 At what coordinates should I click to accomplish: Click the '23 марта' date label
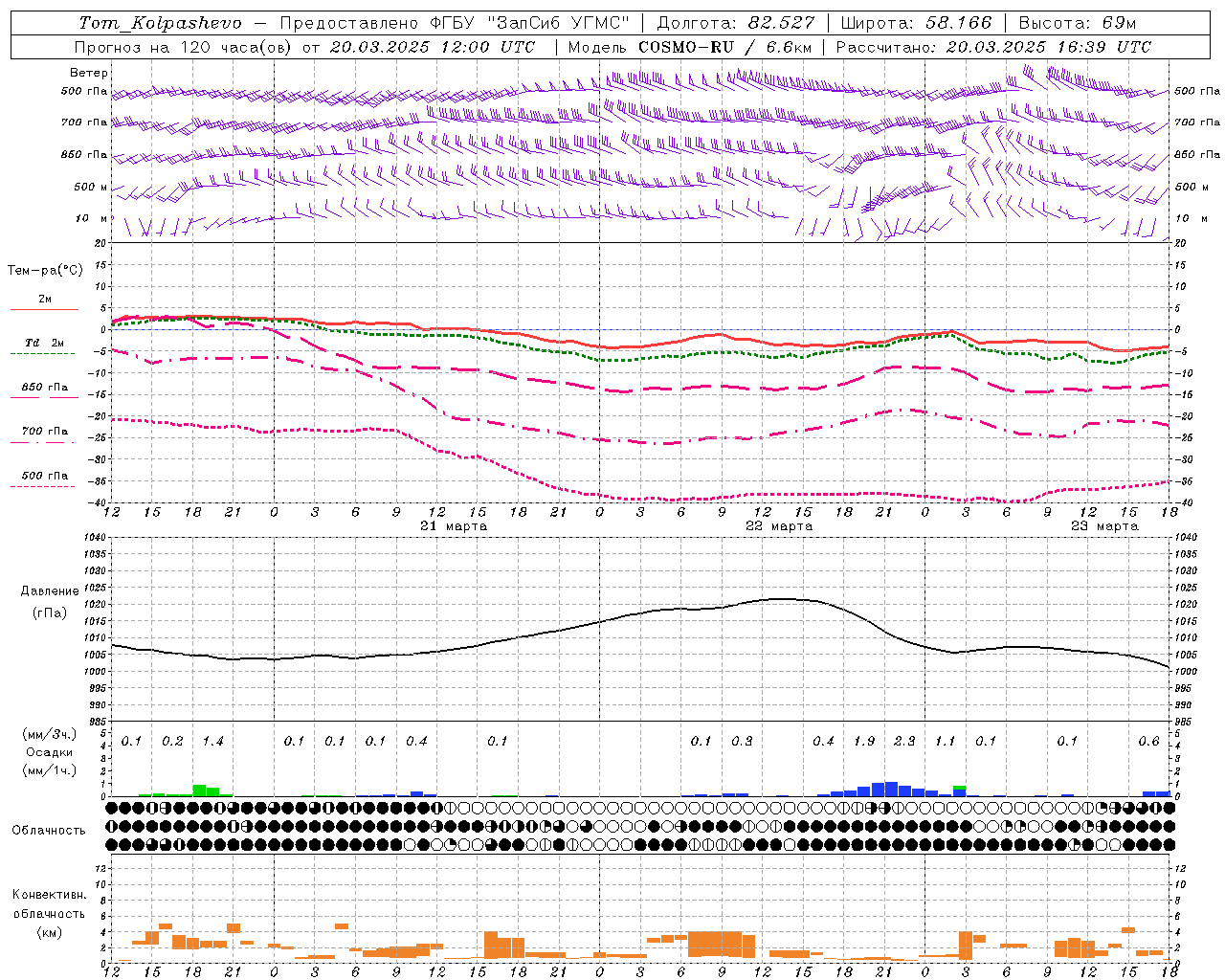tap(1104, 526)
